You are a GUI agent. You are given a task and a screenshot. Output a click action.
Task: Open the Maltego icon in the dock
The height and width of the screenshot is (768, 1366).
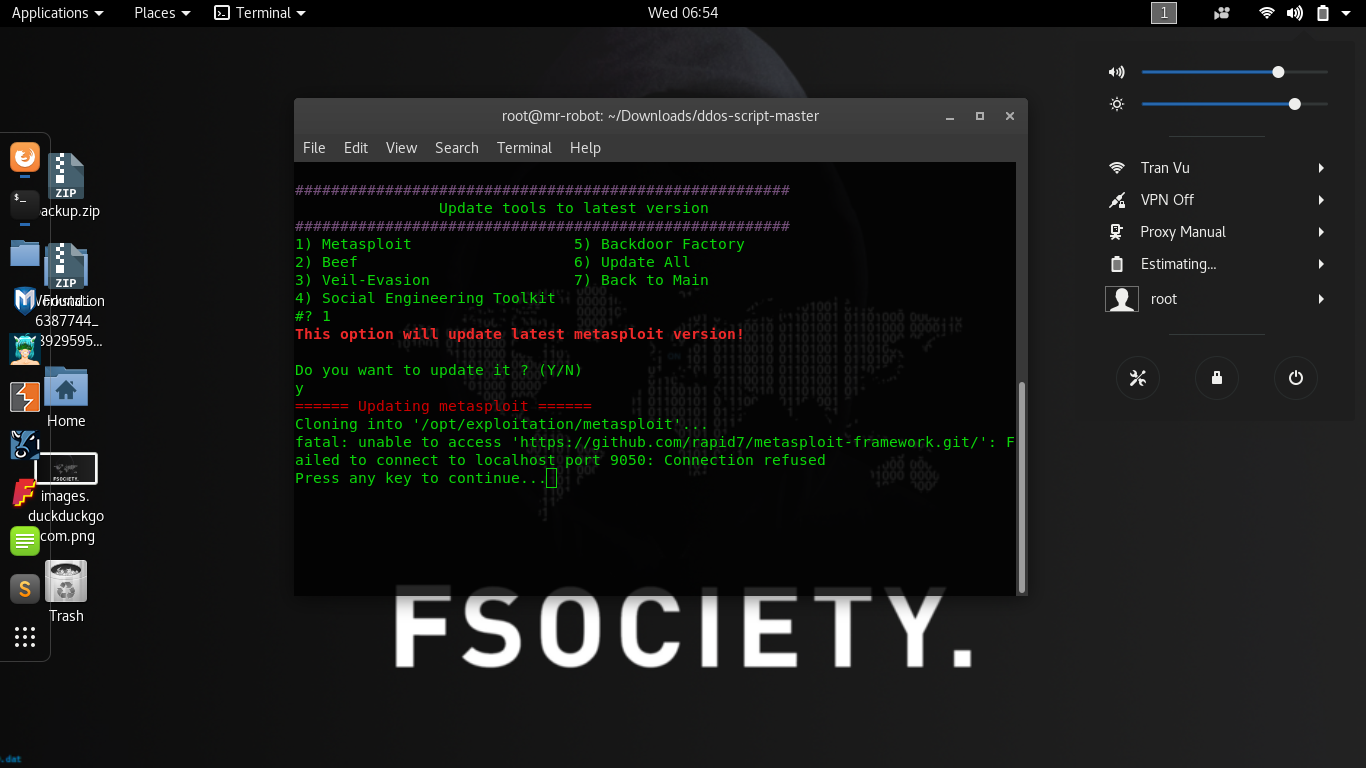(25, 445)
